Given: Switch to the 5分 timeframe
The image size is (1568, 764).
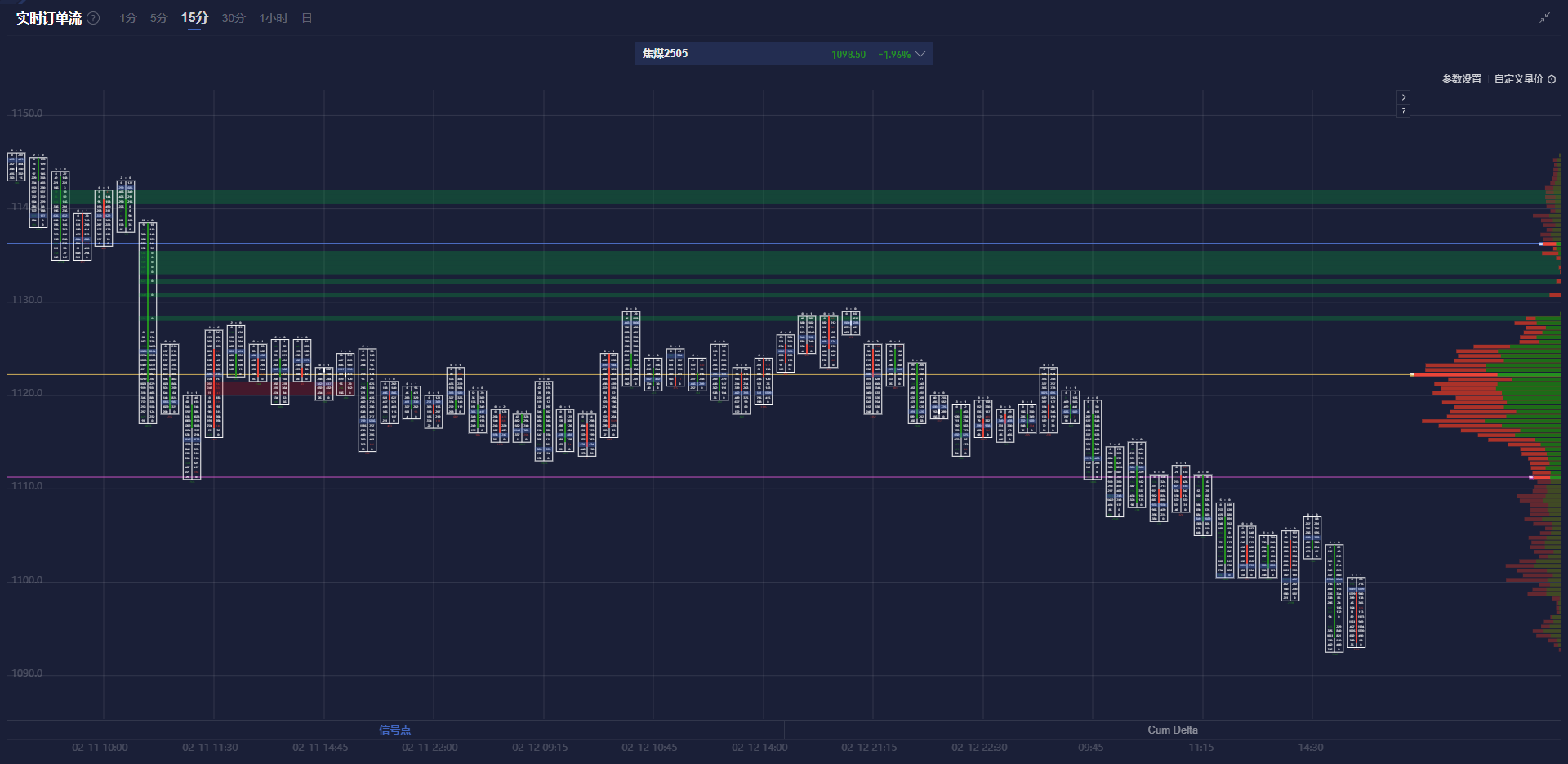Looking at the screenshot, I should [158, 18].
